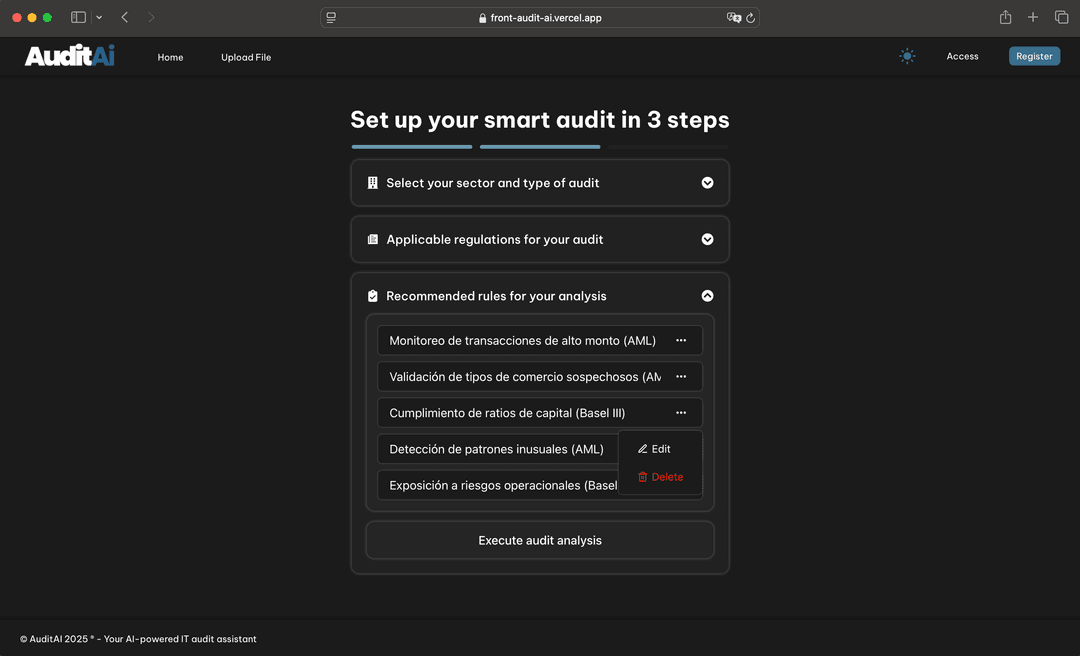This screenshot has height=656, width=1080.
Task: Open the Upload File navigation item
Action: point(246,57)
